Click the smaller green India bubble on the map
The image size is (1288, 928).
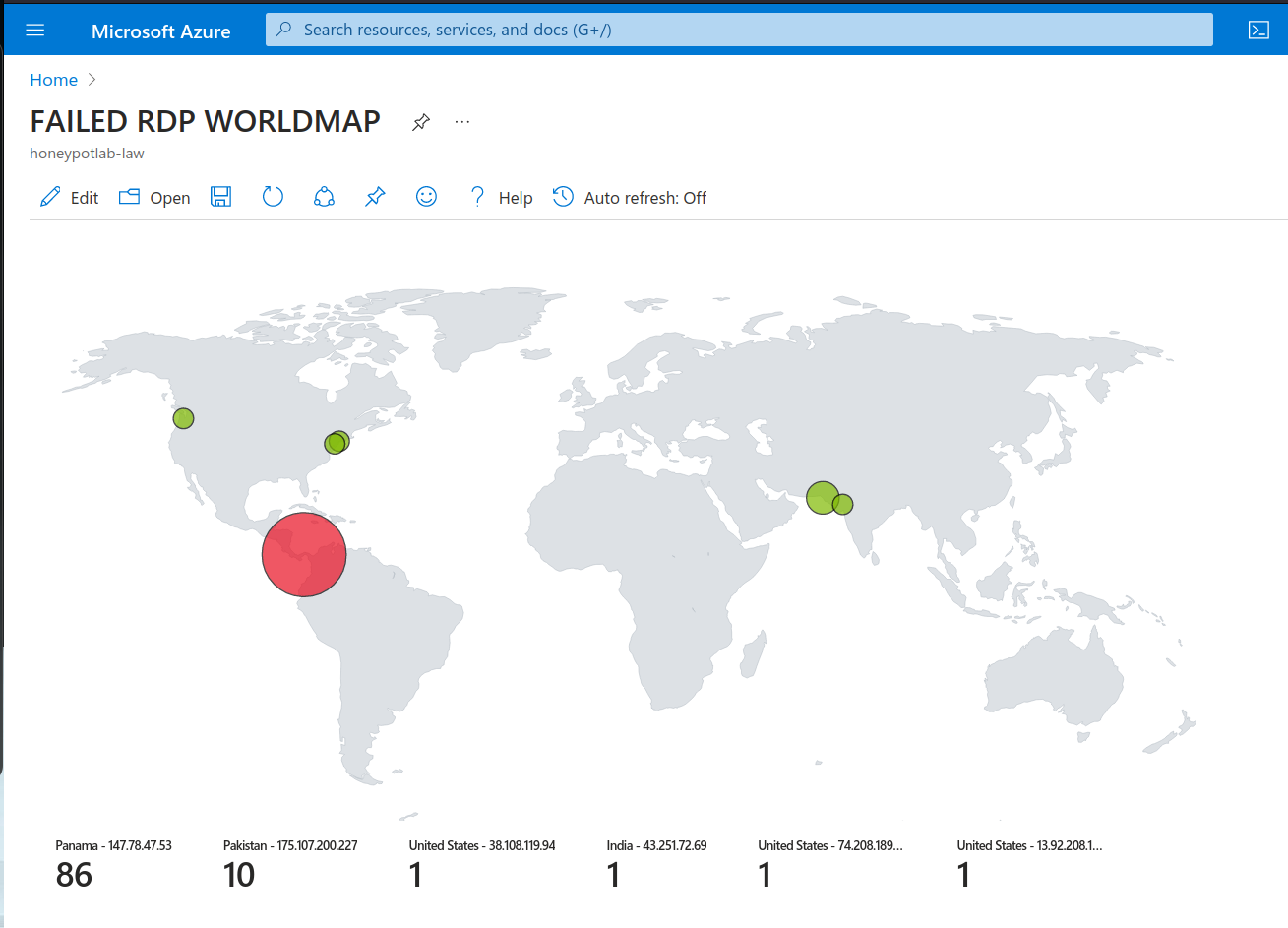844,505
